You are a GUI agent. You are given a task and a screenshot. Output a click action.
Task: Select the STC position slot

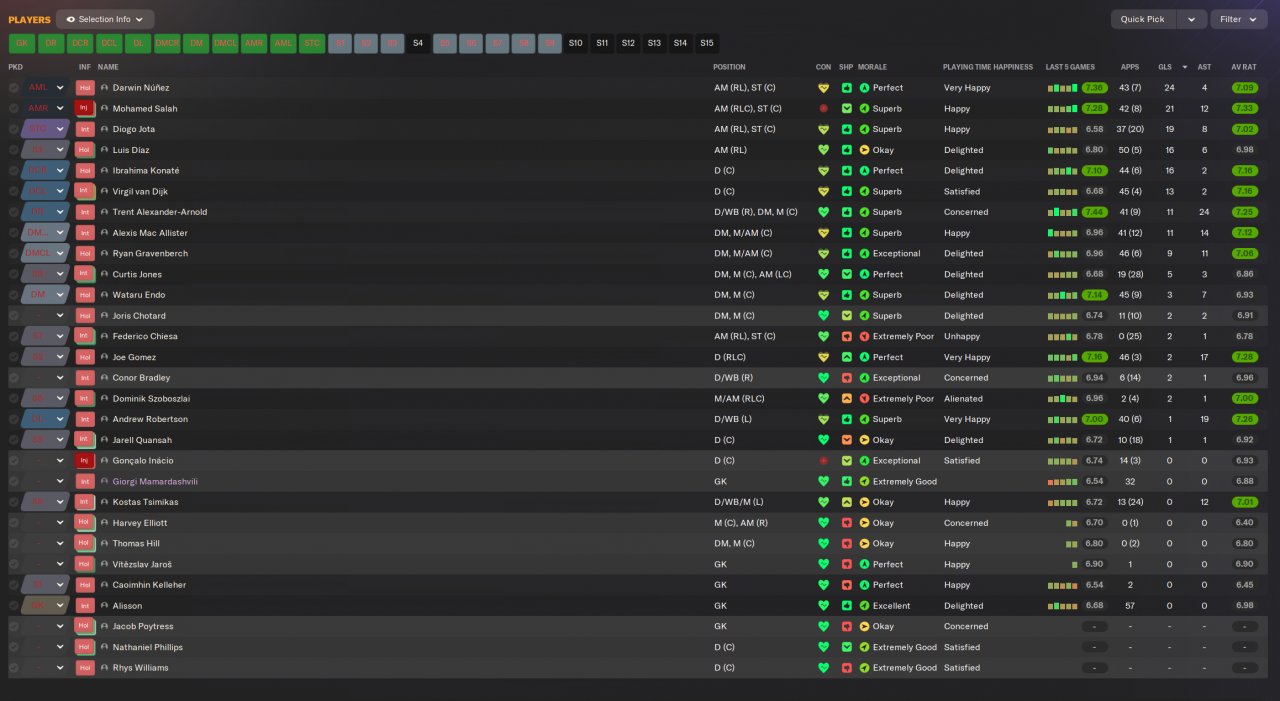(x=312, y=43)
